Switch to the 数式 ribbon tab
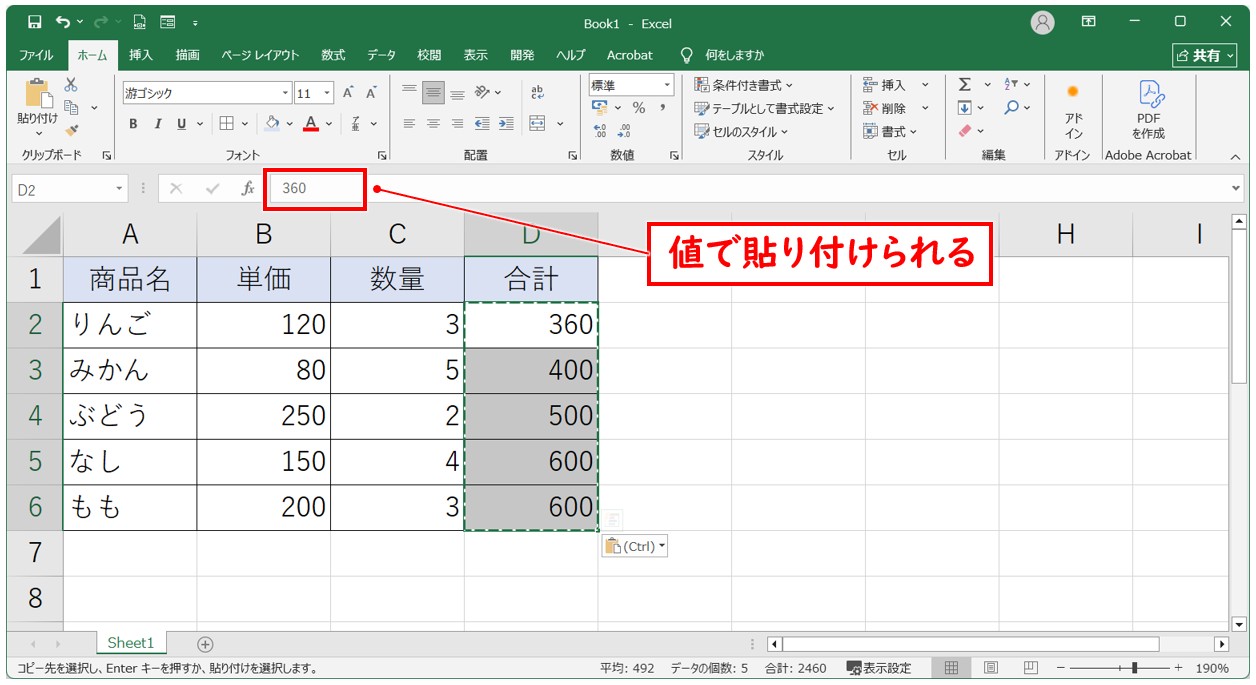The image size is (1256, 685). (333, 55)
